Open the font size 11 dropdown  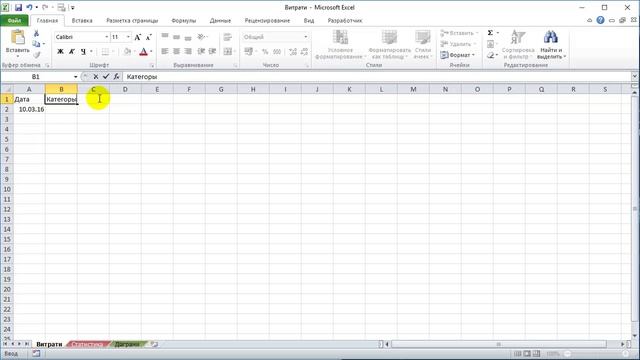(128, 37)
